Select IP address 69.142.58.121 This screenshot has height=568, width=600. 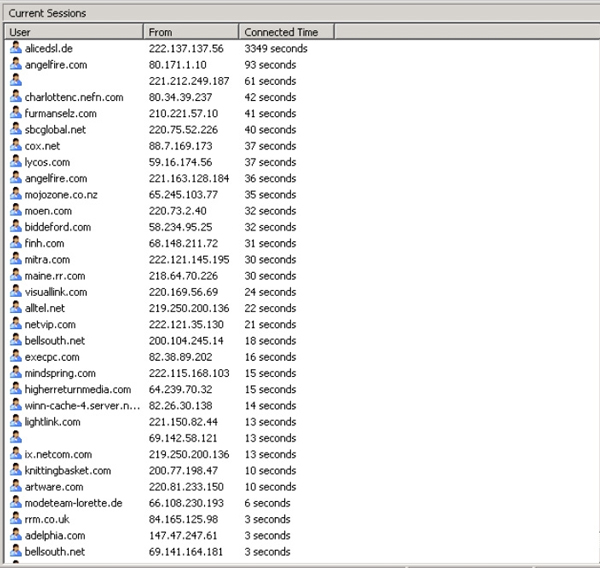click(x=183, y=438)
